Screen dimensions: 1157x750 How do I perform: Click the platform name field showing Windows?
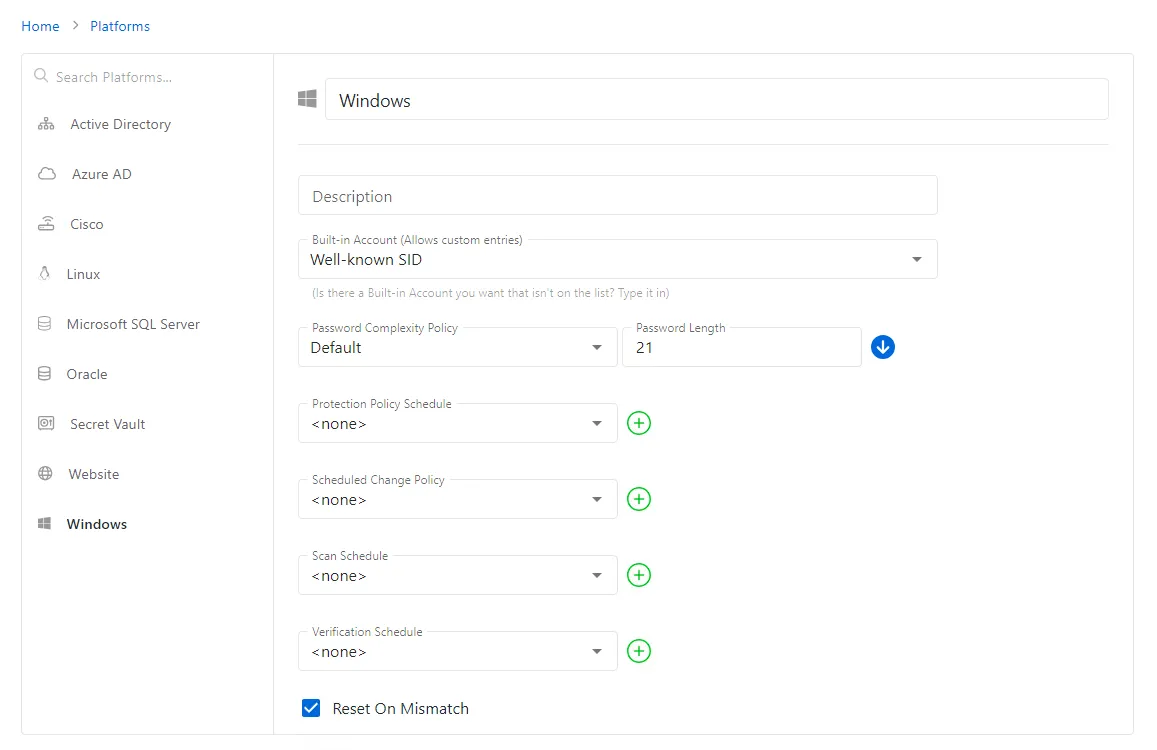tap(716, 100)
